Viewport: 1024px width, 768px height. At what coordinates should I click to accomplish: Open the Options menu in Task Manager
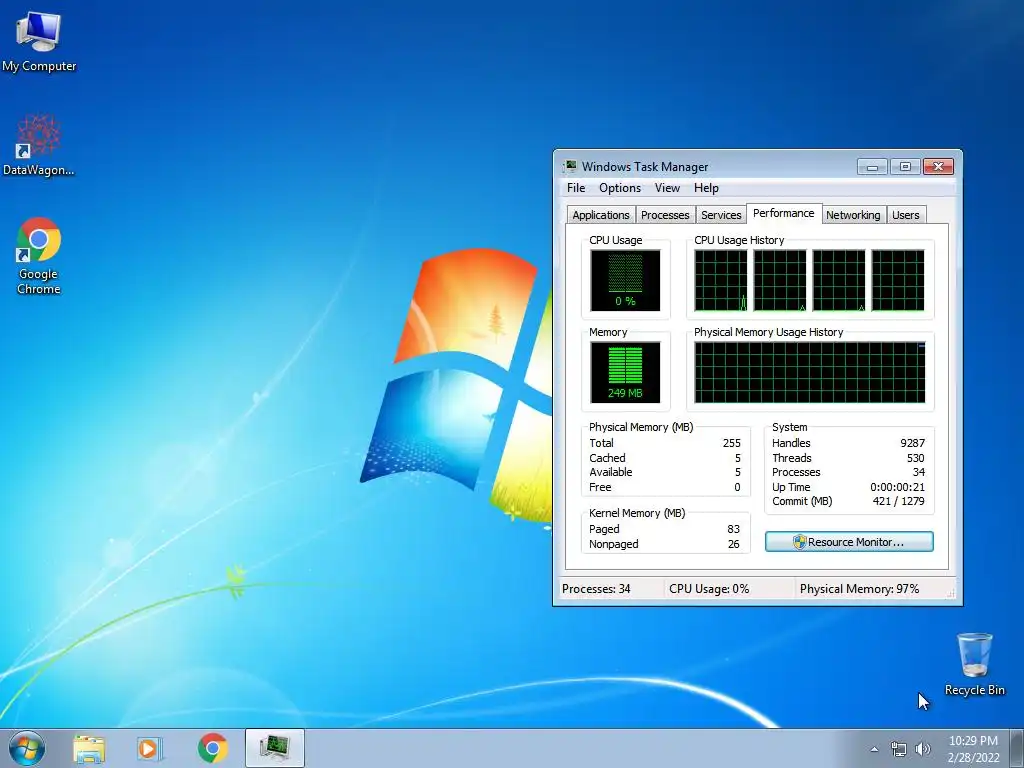[620, 188]
